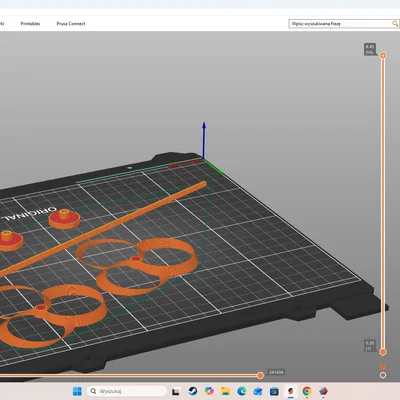This screenshot has height=400, width=400.
Task: Click the black-and-white app icon after taskbar search
Action: click(176, 391)
